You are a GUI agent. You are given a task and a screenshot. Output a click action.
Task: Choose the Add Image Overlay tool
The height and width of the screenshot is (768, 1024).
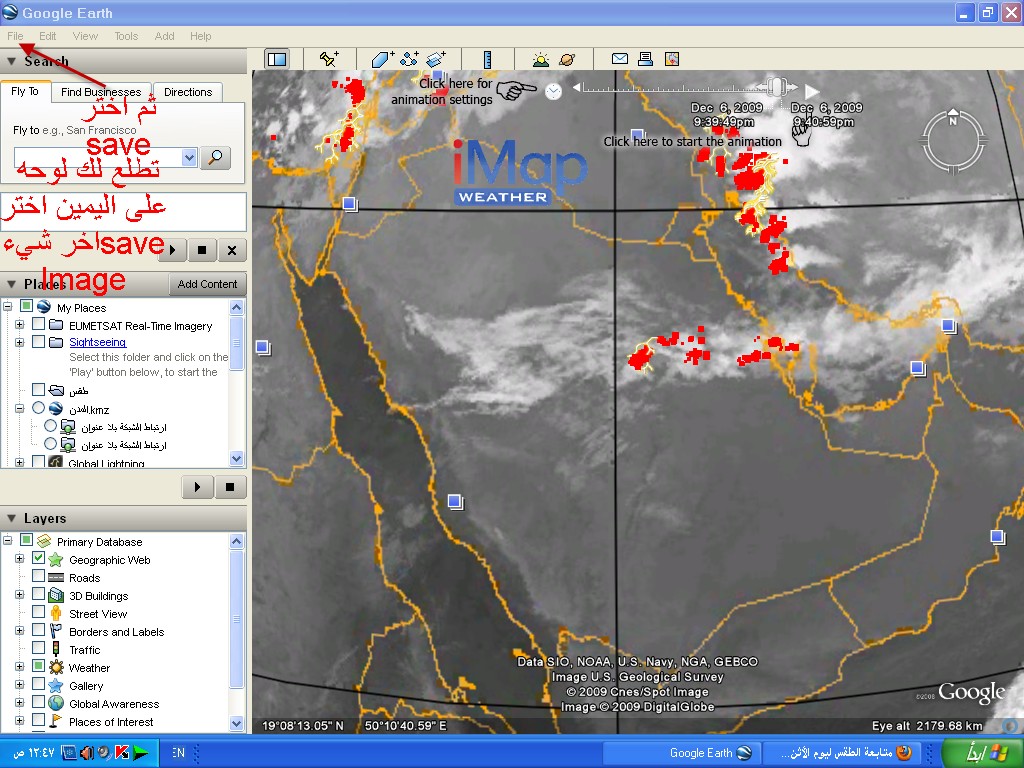coord(436,59)
